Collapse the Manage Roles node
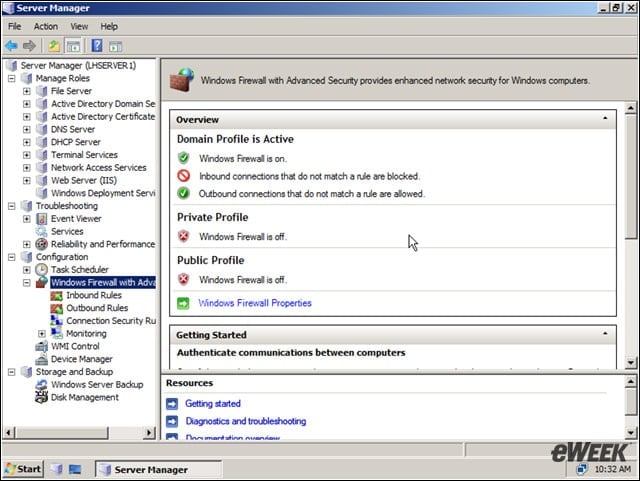 11,78
